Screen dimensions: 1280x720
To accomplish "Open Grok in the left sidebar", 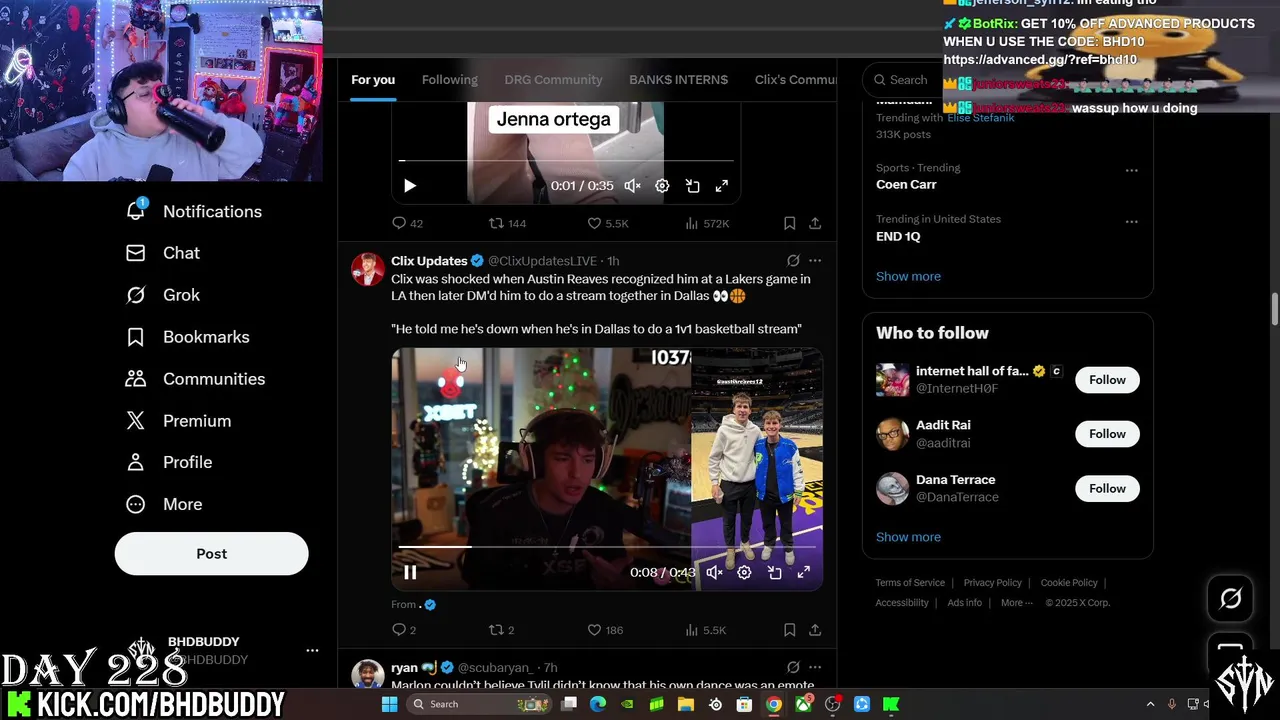I will (x=162, y=295).
